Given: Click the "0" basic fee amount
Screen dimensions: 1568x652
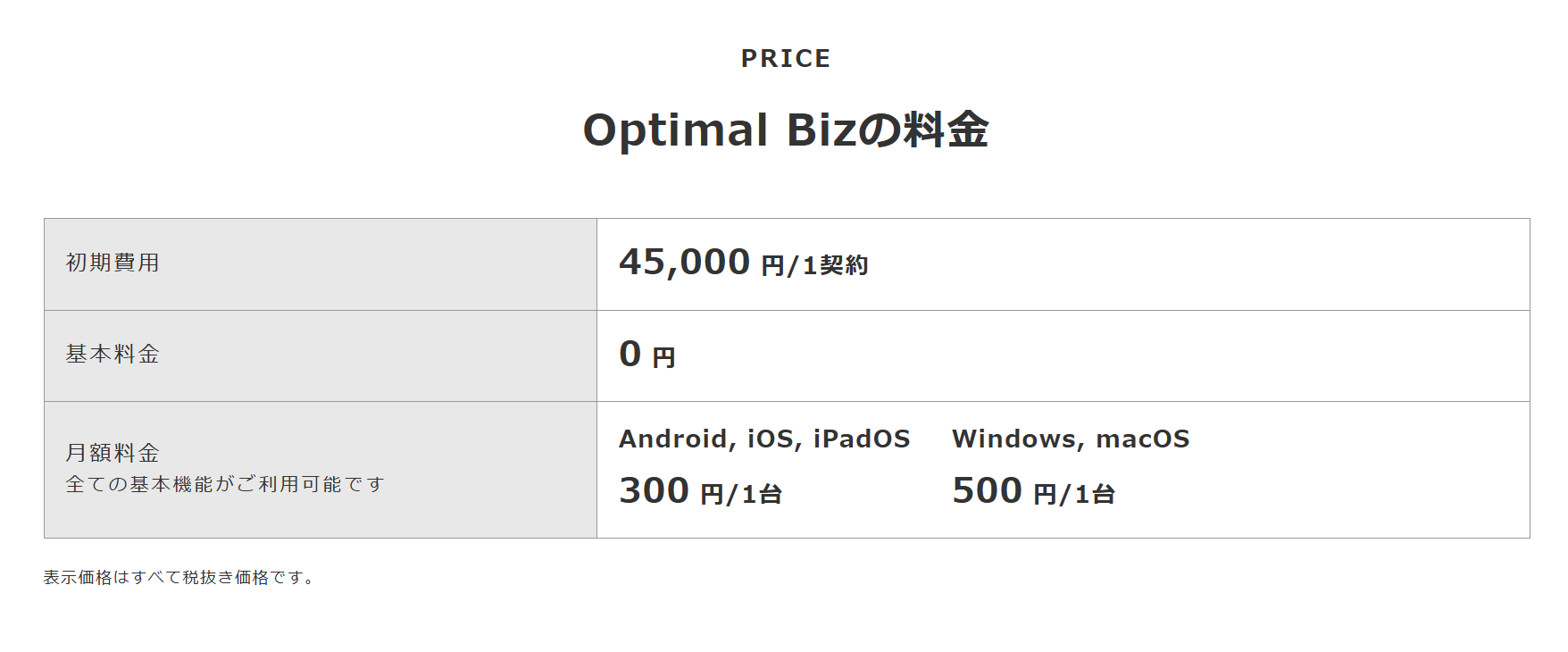Looking at the screenshot, I should point(630,355).
